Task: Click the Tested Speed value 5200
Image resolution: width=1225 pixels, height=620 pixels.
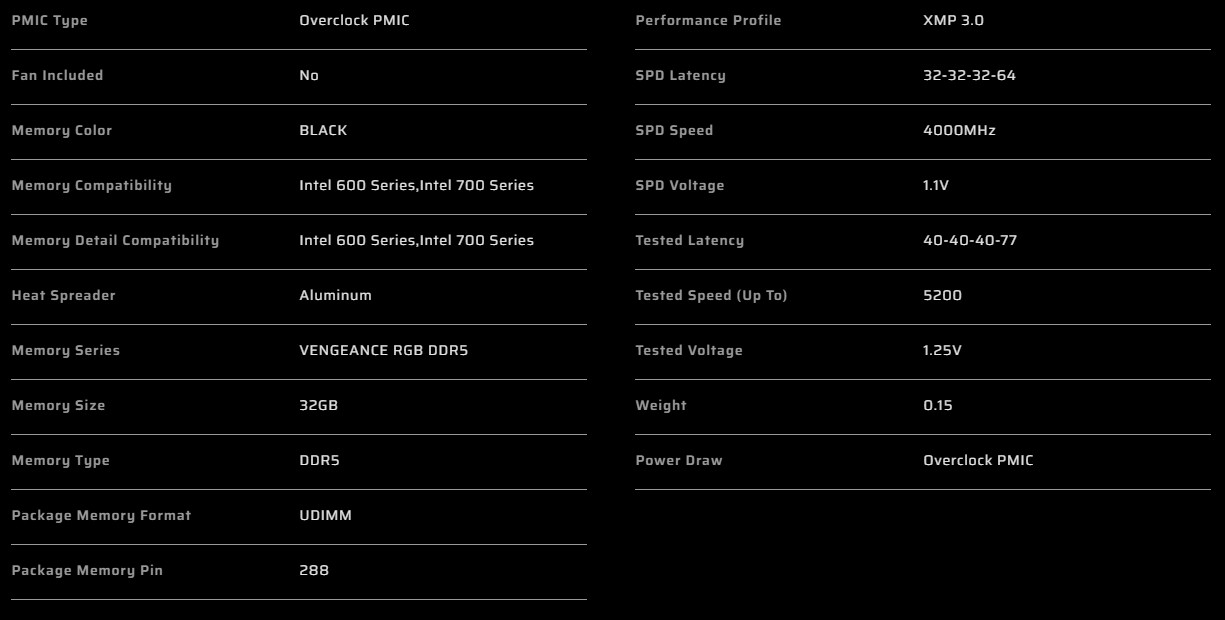Action: point(942,296)
